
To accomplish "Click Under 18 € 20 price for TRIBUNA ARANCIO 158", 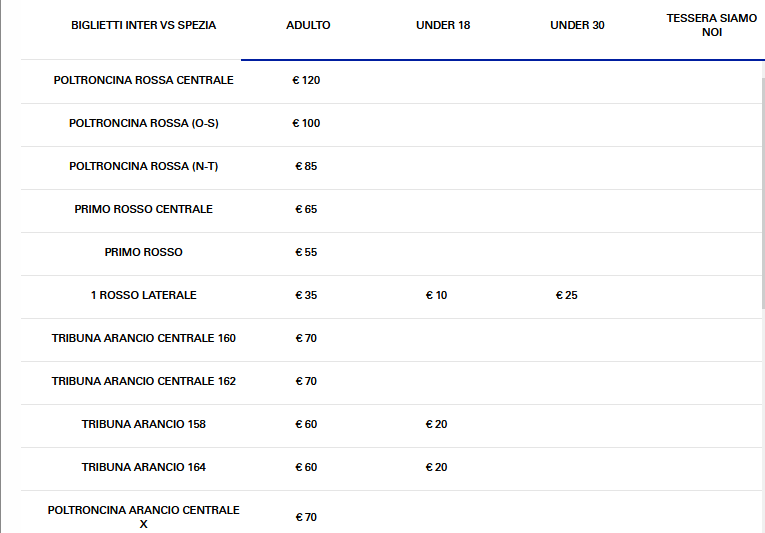I will point(436,424).
